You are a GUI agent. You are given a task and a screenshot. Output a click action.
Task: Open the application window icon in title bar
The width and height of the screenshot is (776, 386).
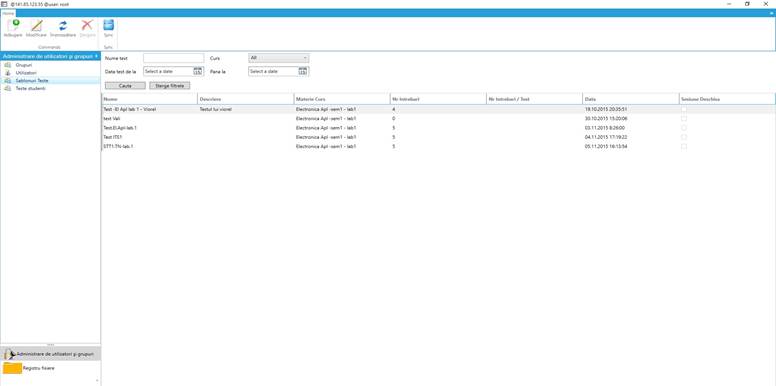point(4,4)
